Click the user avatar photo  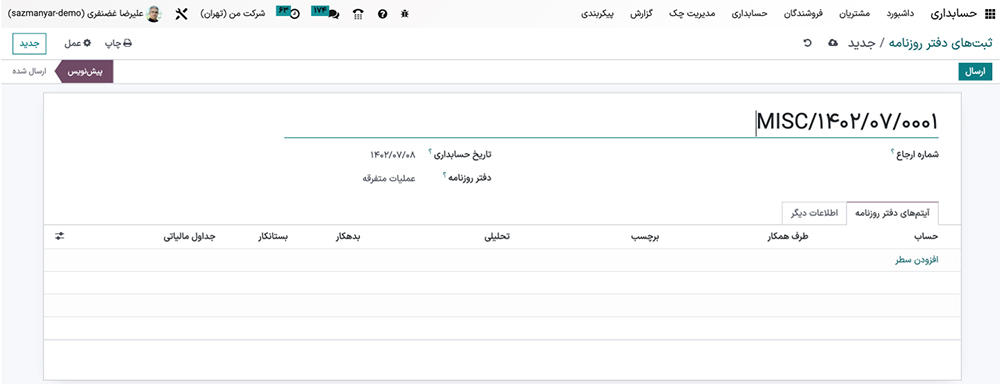(154, 13)
